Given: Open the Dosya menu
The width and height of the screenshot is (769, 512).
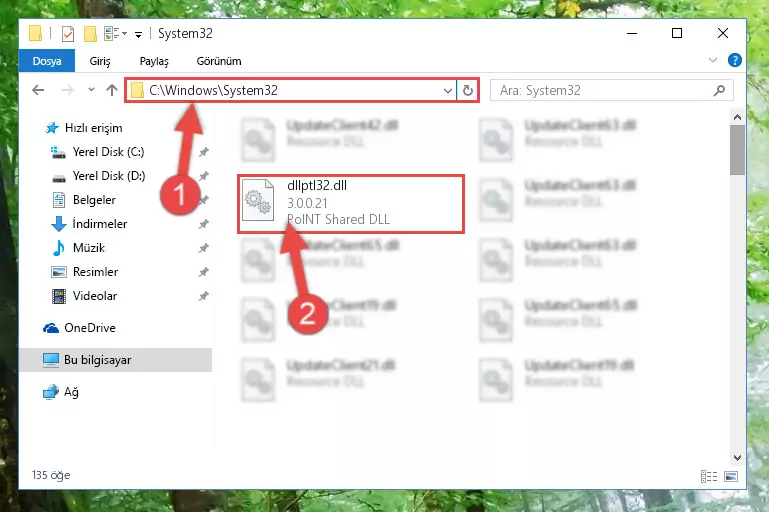Looking at the screenshot, I should (47, 61).
